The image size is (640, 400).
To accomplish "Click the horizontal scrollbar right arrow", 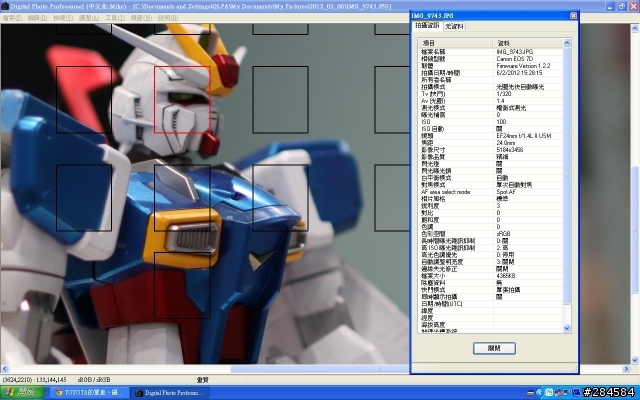I will pyautogui.click(x=626, y=369).
